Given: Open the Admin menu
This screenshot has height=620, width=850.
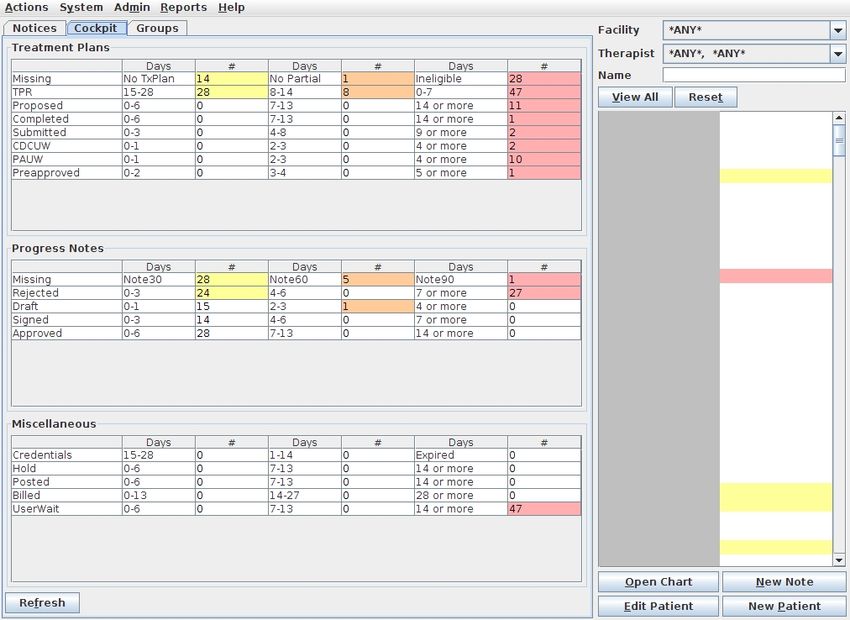Looking at the screenshot, I should click(132, 8).
